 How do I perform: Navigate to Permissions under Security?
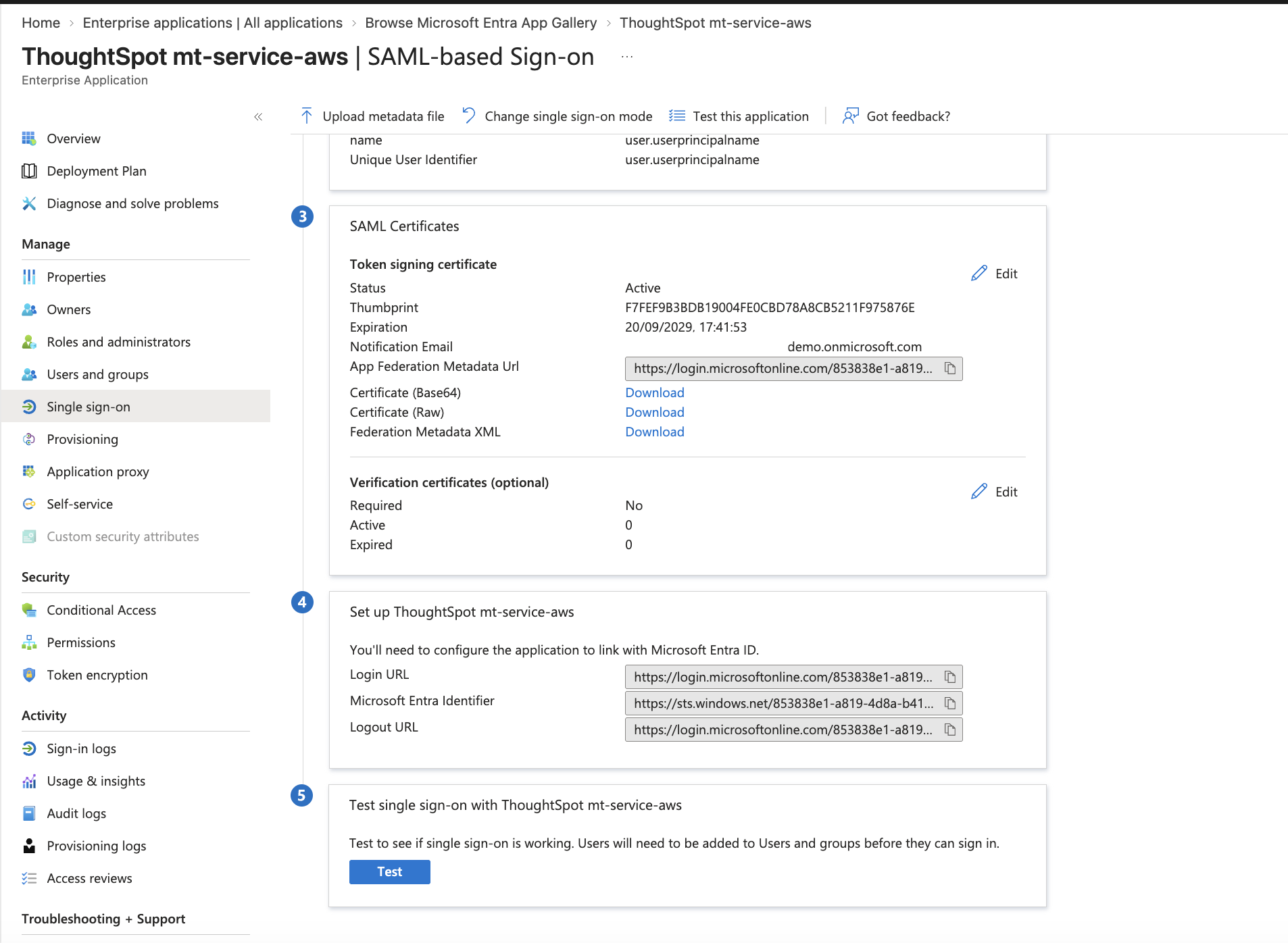click(x=81, y=642)
